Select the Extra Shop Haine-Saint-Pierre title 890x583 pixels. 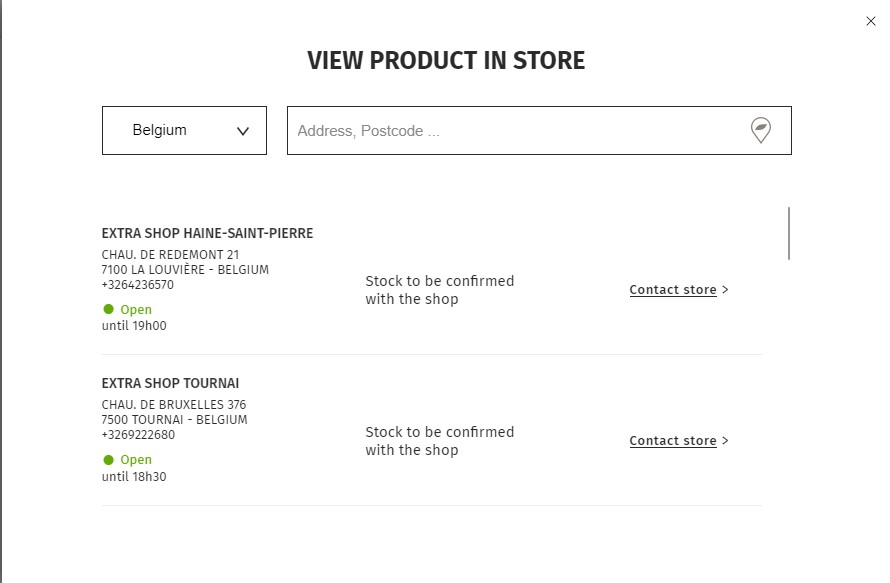[x=207, y=233]
